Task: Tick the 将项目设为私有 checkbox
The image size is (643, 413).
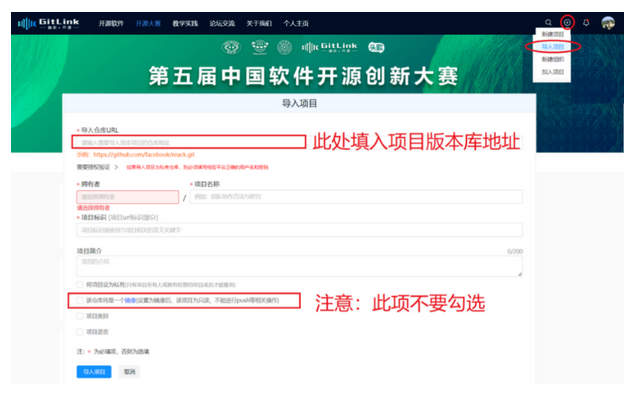Action: (80, 285)
